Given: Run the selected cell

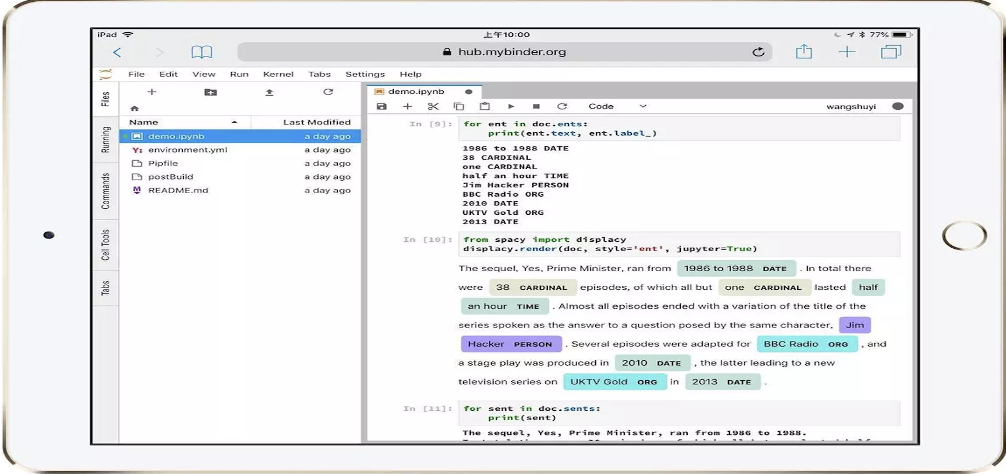Looking at the screenshot, I should point(511,106).
